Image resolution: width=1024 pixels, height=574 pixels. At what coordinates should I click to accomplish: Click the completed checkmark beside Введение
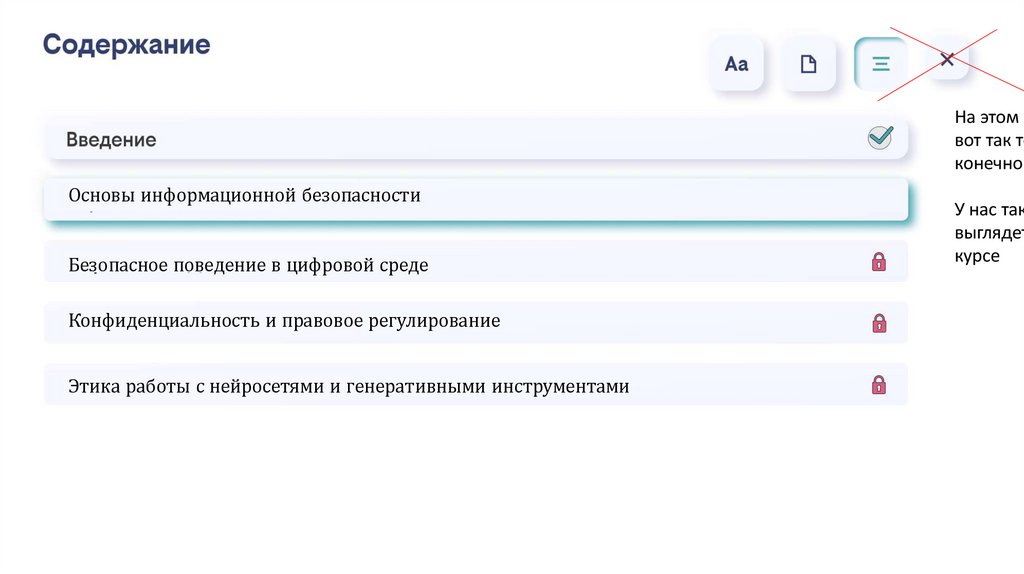pyautogui.click(x=880, y=138)
